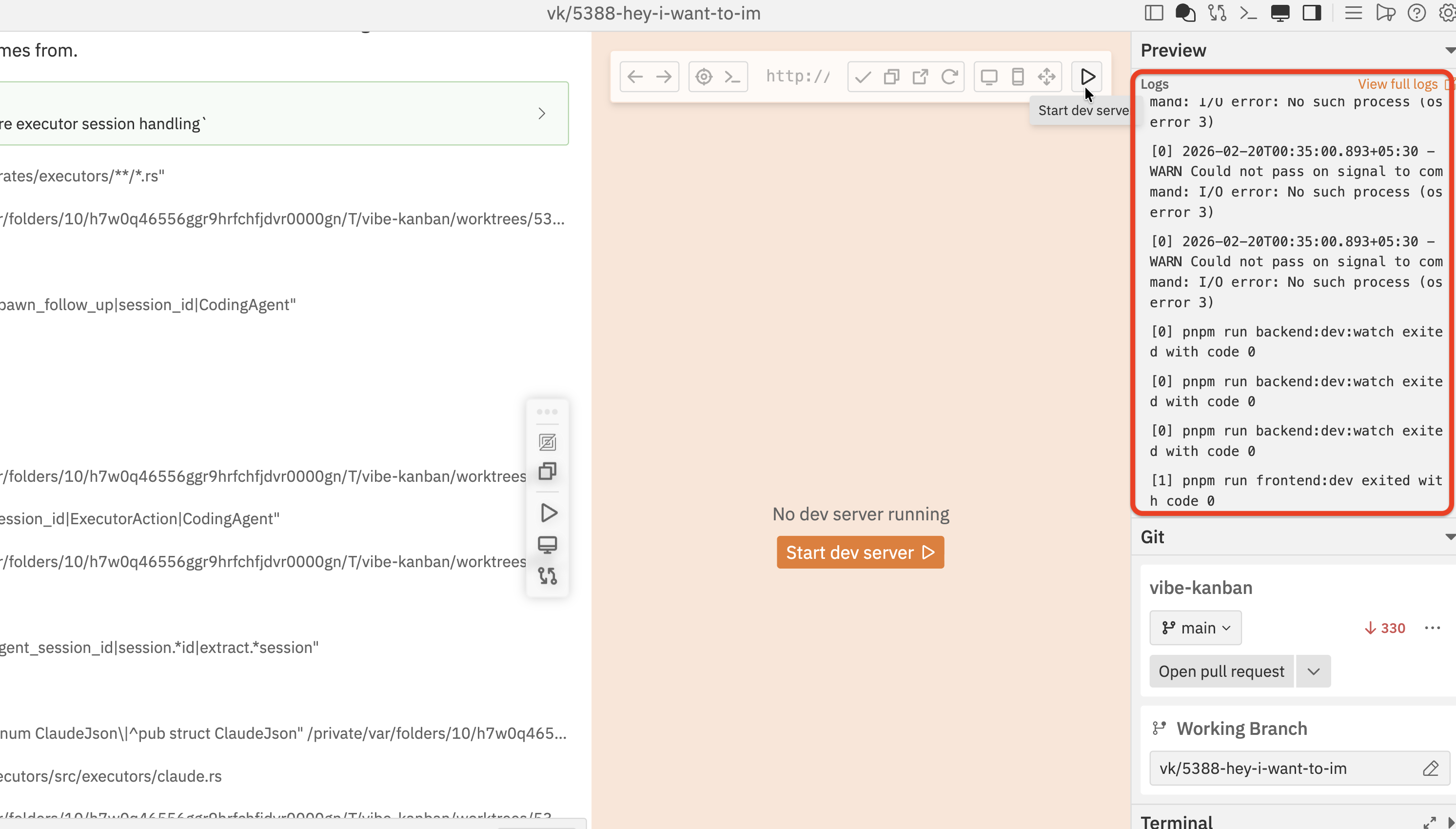Open the Settings gear icon
The height and width of the screenshot is (829, 1456).
1446,13
